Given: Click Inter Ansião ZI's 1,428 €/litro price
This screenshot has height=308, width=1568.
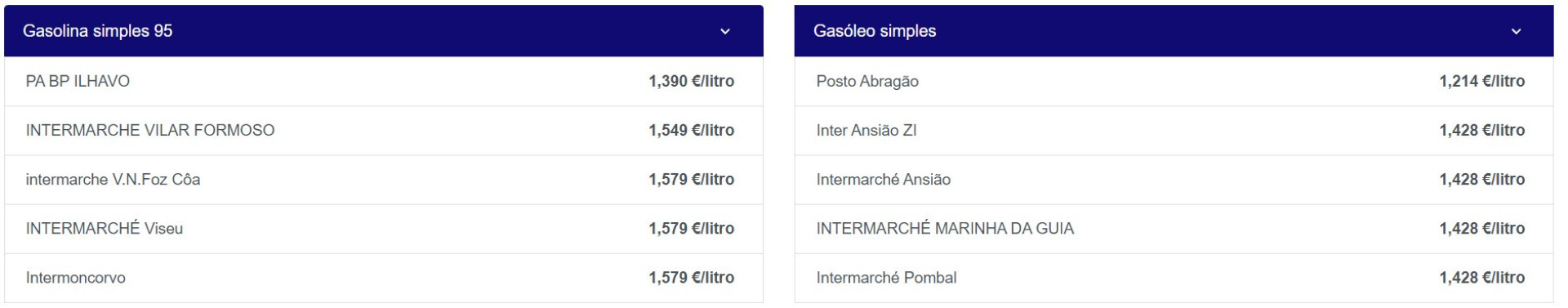Looking at the screenshot, I should [1481, 131].
